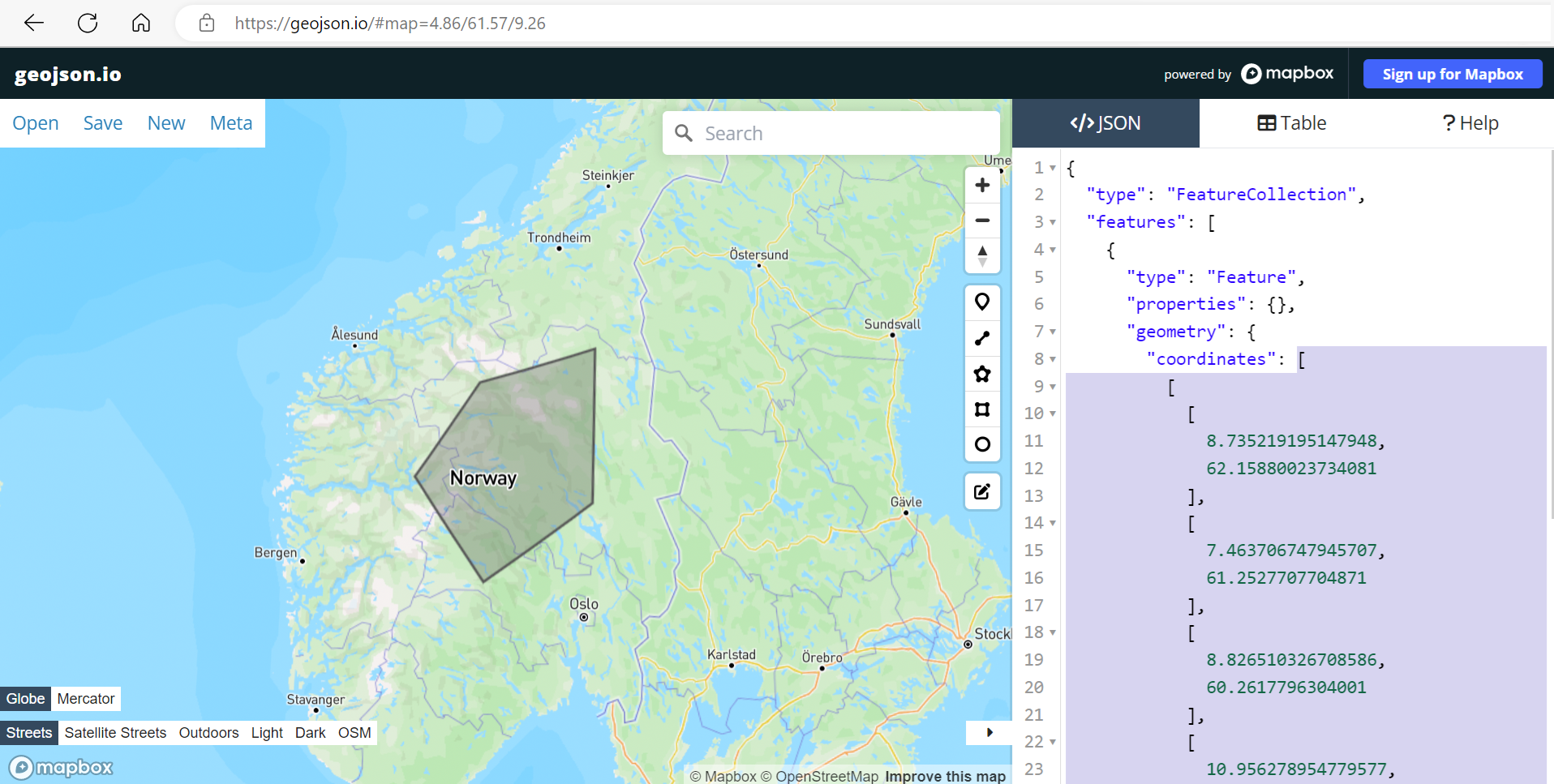The image size is (1554, 784).
Task: Collapse the fold arrow at line 18
Action: (1053, 633)
